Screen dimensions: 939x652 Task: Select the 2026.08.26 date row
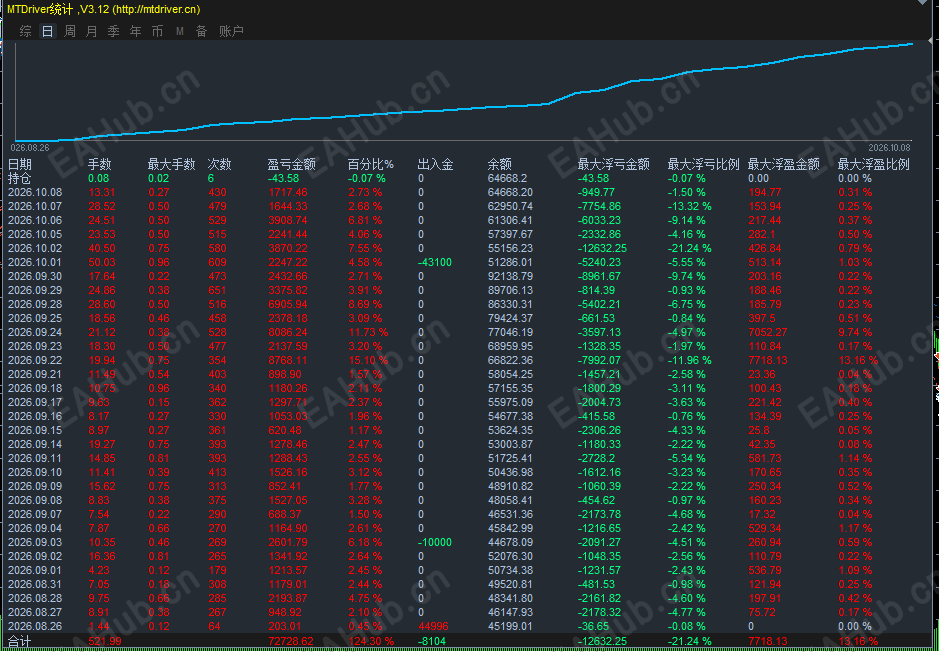(x=35, y=626)
